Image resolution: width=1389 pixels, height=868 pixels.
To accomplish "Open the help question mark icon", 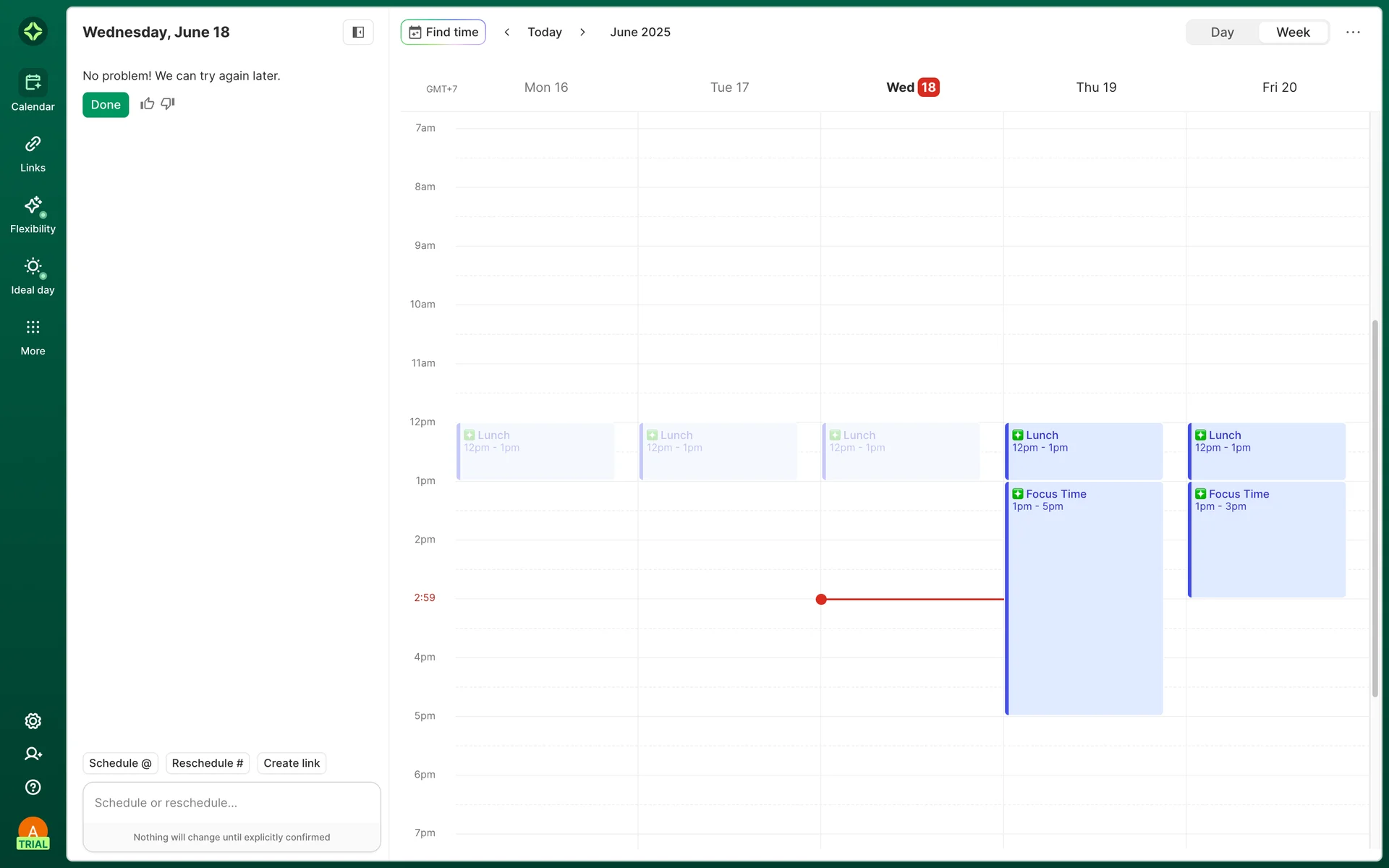I will click(x=33, y=788).
